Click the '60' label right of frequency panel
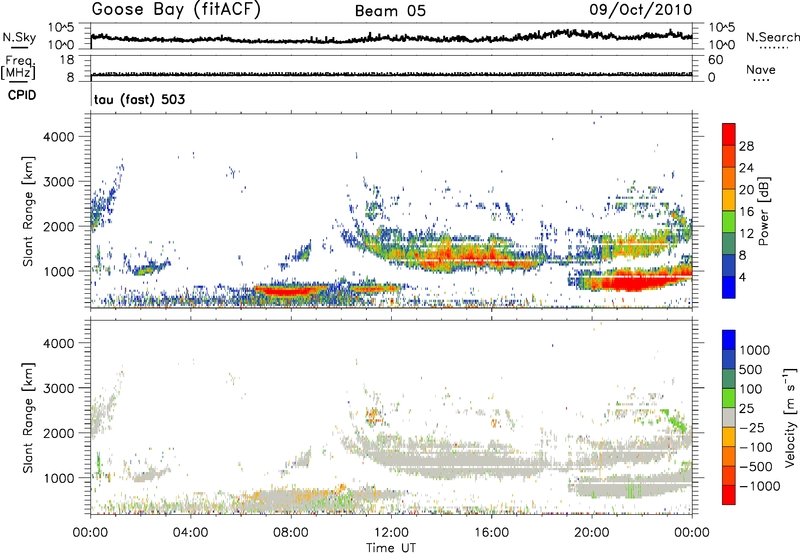The height and width of the screenshot is (554, 800). point(715,60)
